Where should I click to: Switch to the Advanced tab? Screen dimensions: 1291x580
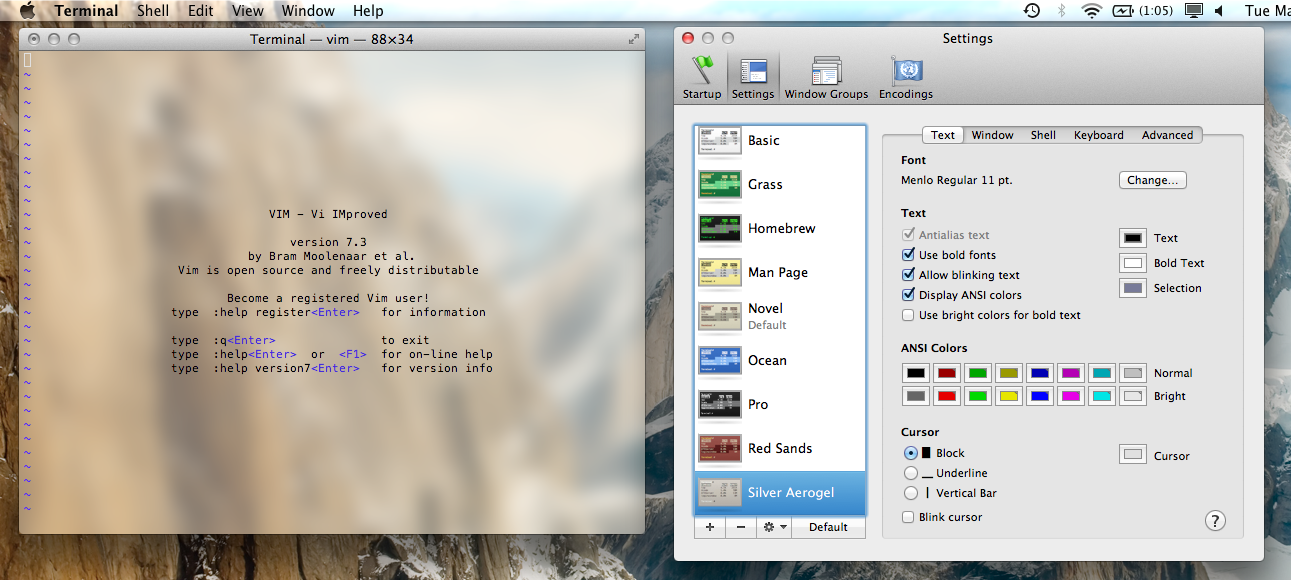(1167, 135)
